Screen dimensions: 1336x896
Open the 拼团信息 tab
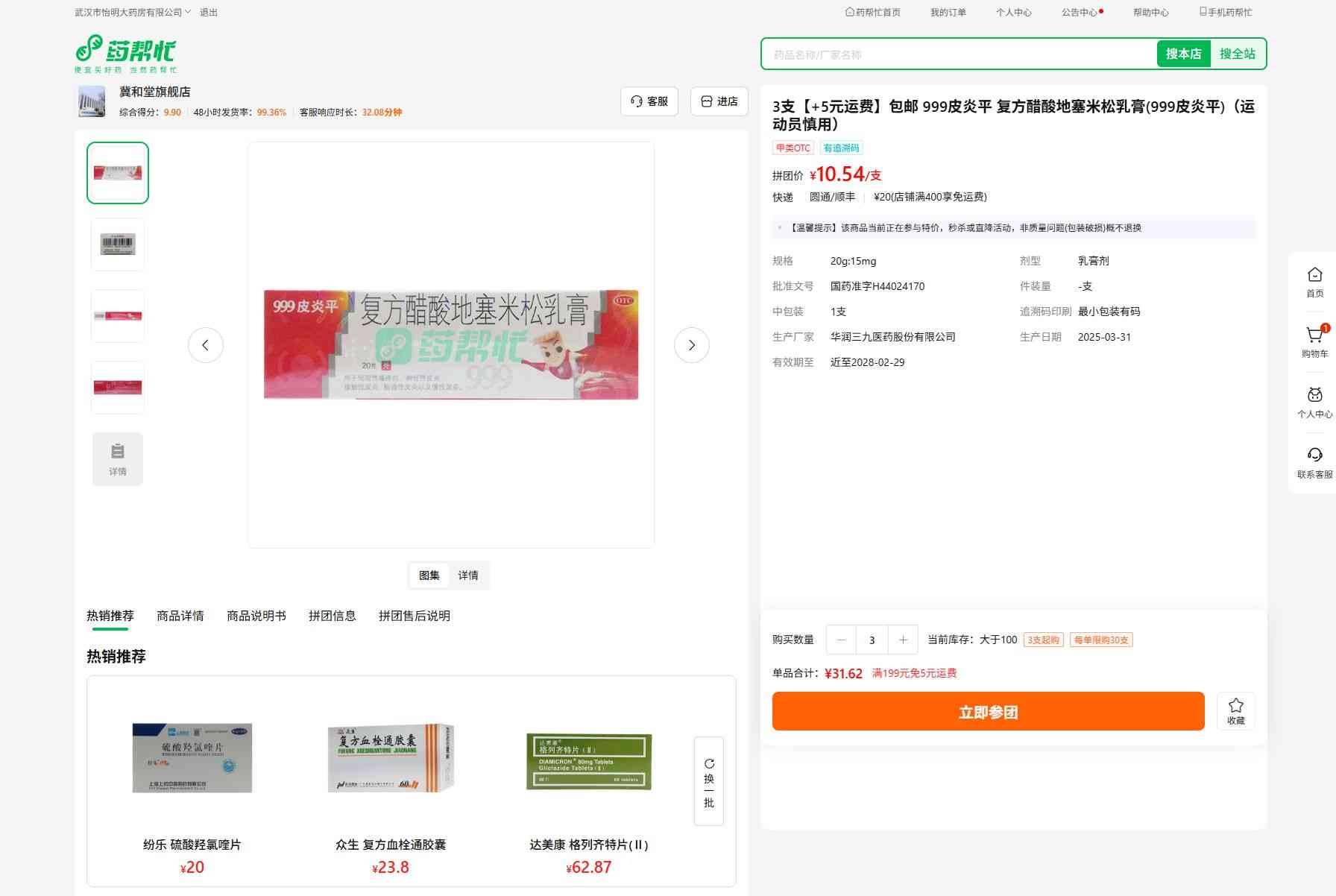(333, 616)
